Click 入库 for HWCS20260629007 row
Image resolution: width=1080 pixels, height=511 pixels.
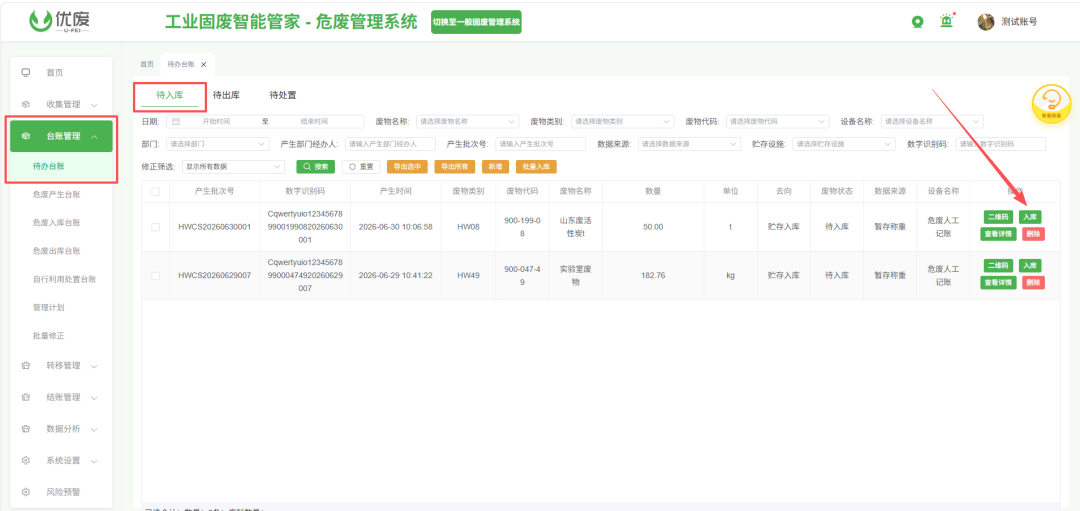1030,266
